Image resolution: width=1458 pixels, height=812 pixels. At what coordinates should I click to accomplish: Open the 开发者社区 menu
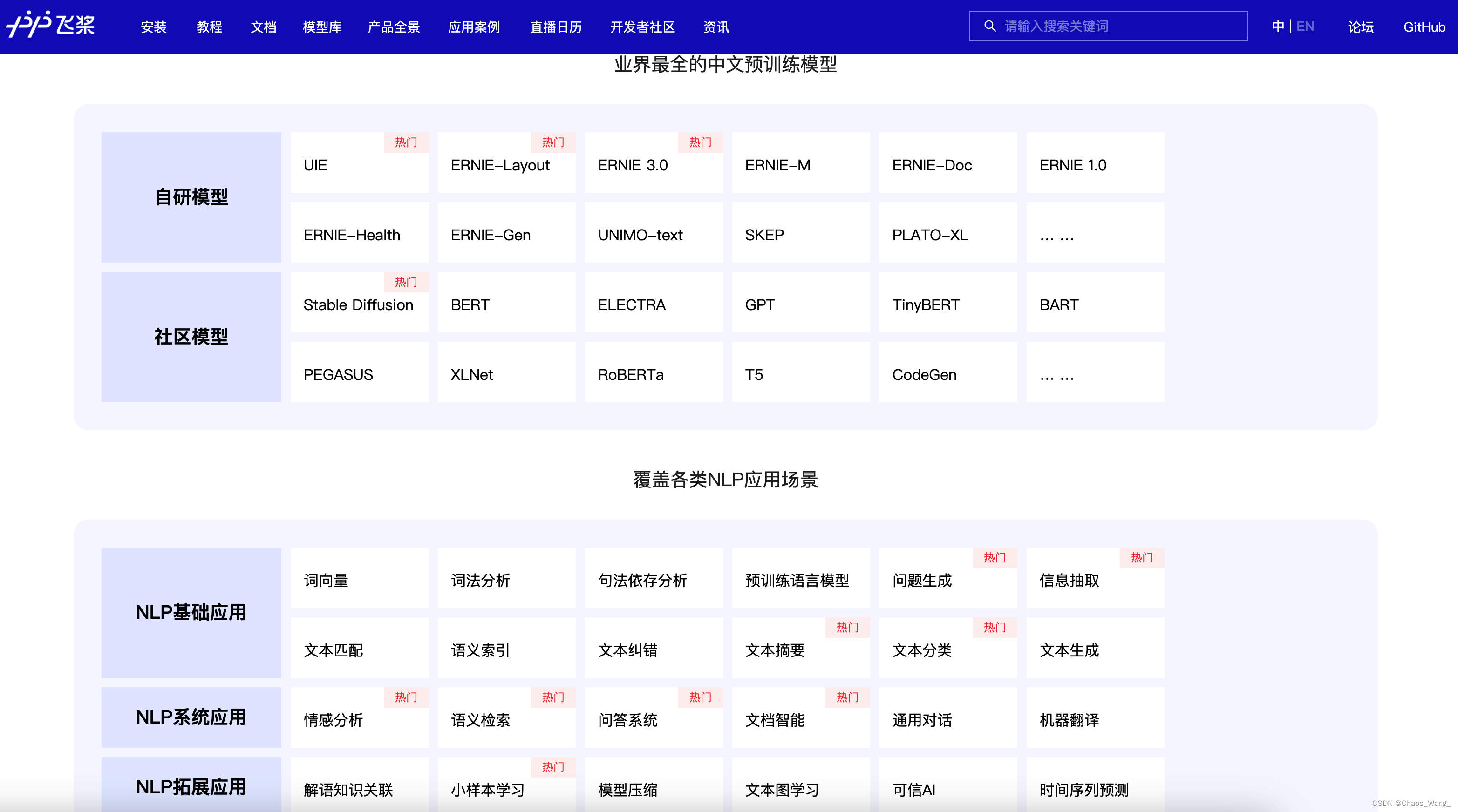coord(642,27)
